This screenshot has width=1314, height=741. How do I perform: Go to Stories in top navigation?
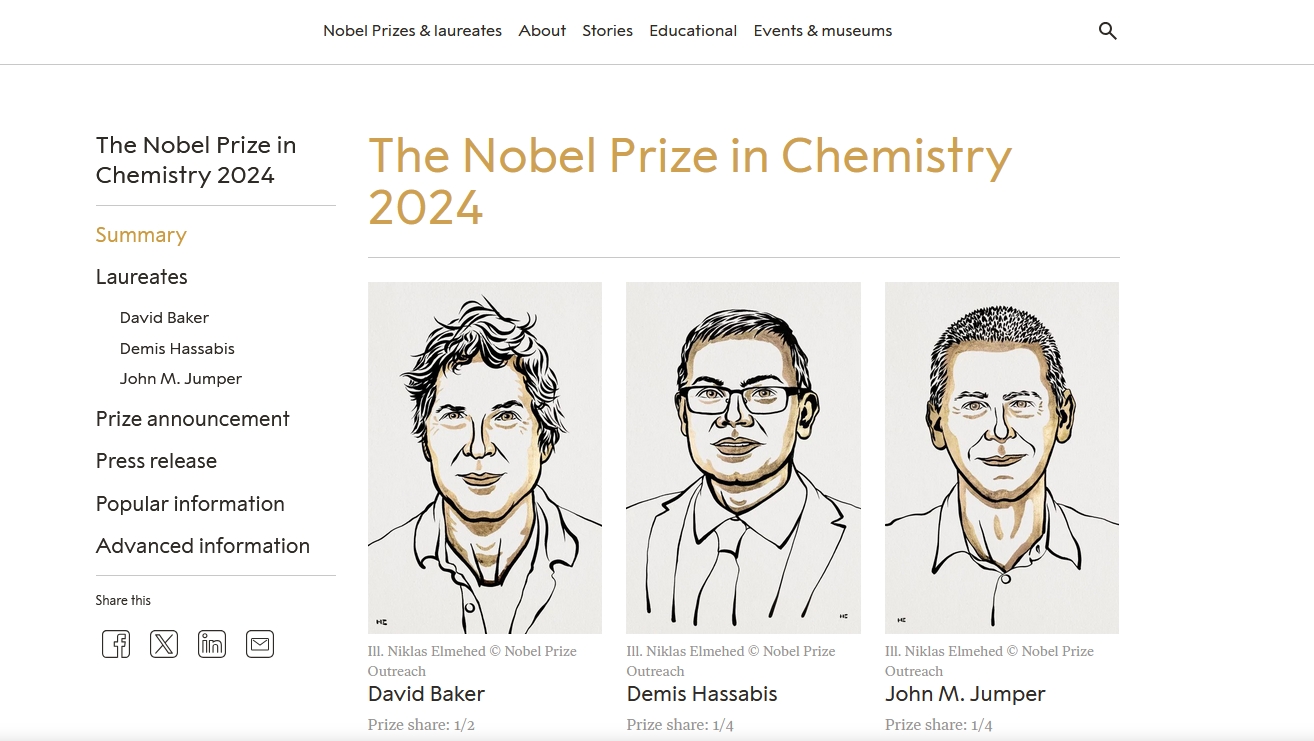pos(607,31)
